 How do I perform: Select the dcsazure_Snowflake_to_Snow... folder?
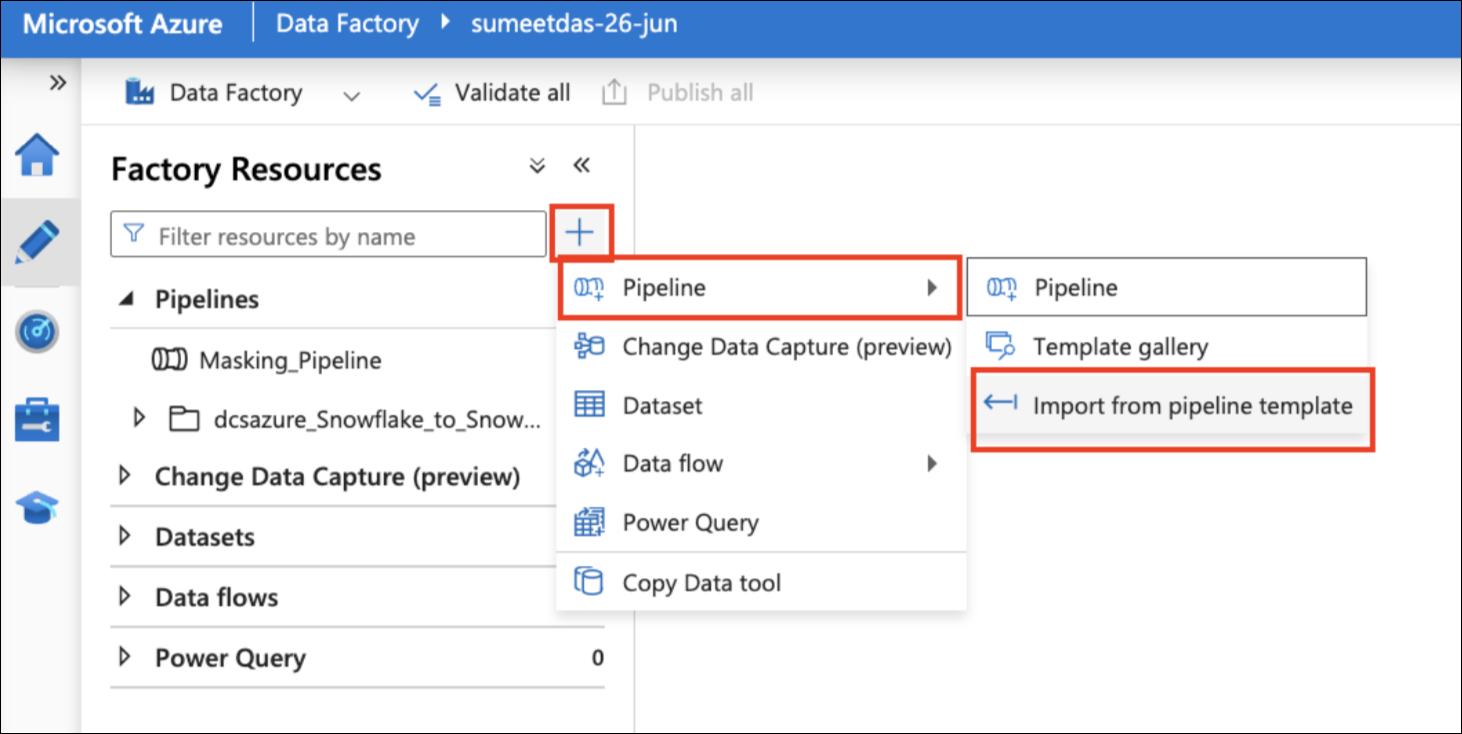pyautogui.click(x=377, y=419)
